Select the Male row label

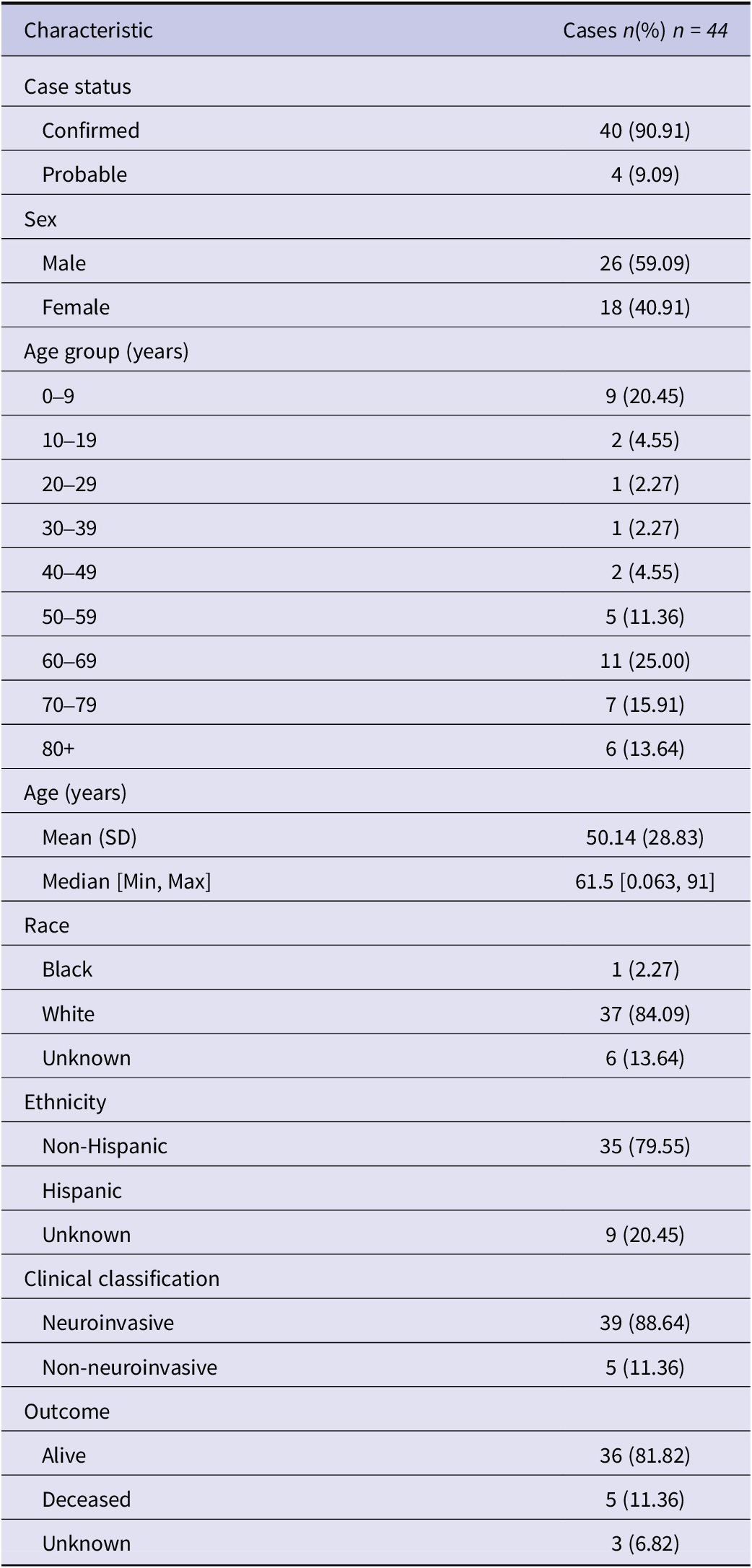(64, 263)
